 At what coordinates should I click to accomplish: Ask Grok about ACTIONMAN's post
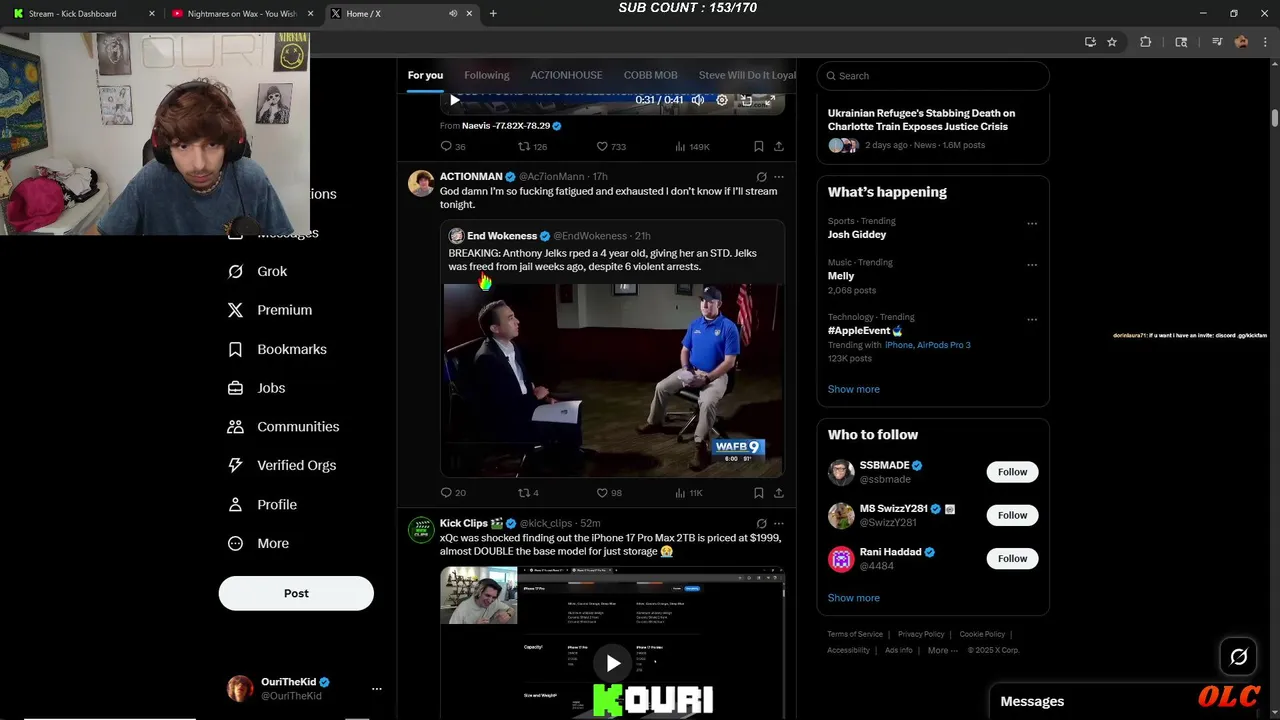tap(761, 177)
